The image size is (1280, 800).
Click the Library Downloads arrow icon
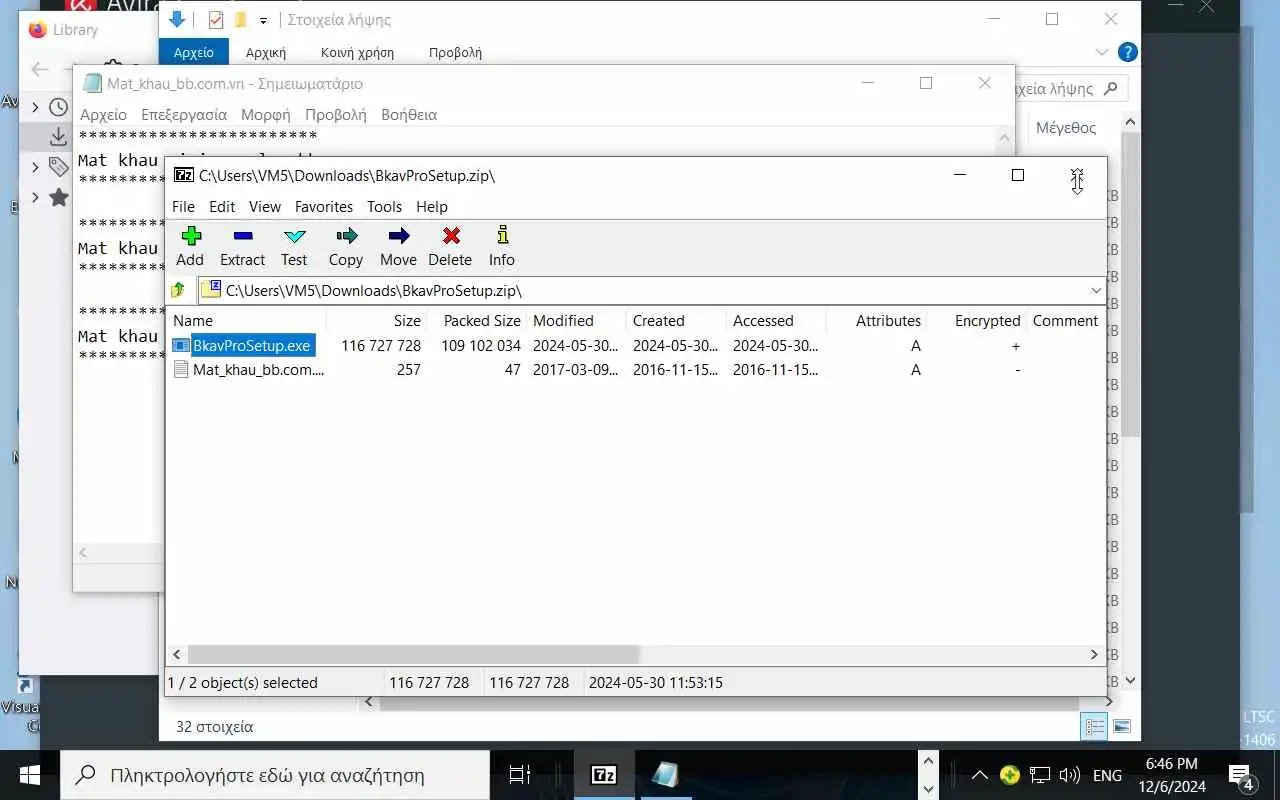(x=59, y=137)
